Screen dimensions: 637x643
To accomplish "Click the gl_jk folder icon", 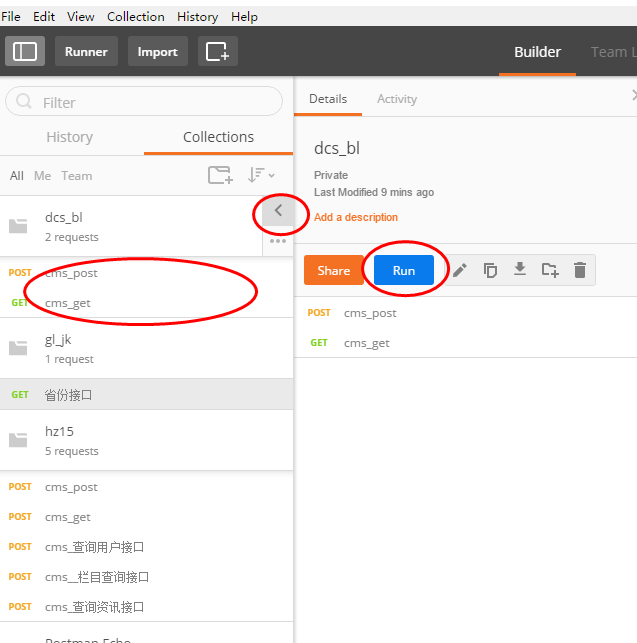I will point(18,348).
